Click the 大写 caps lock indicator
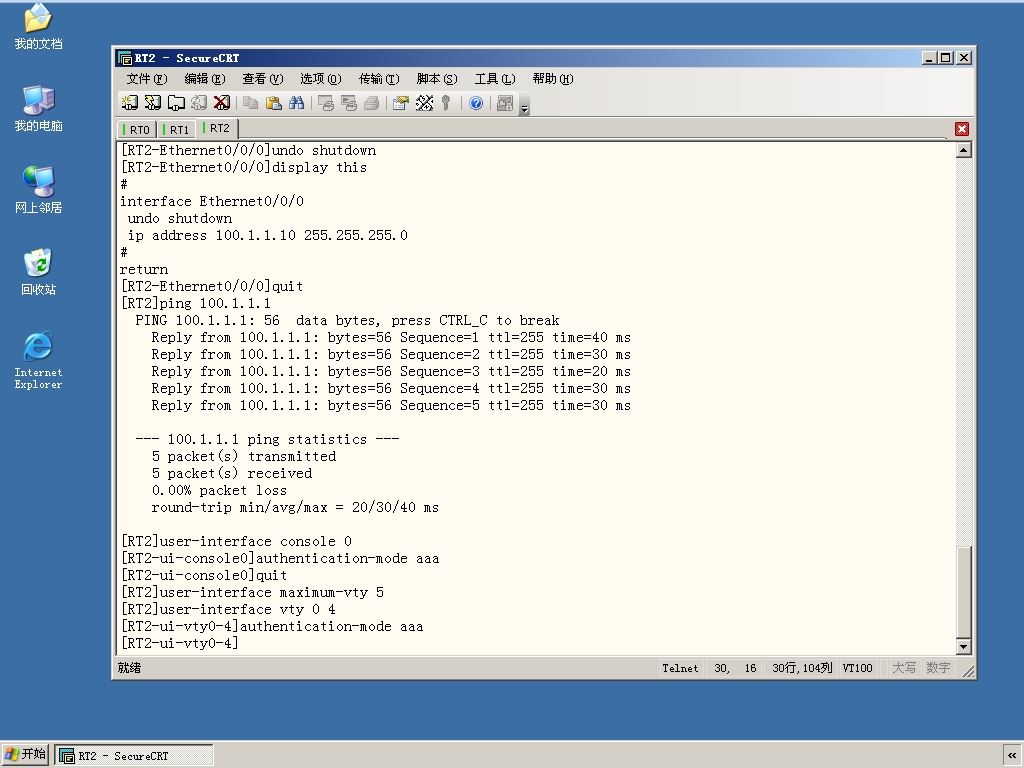This screenshot has width=1024, height=768. point(904,668)
